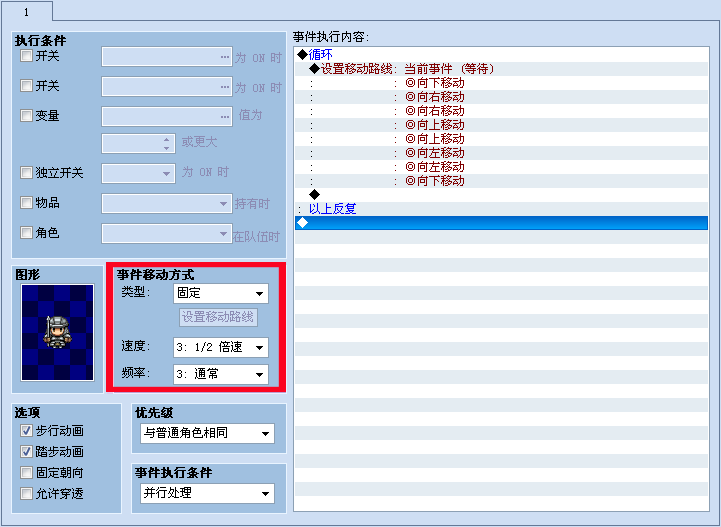Tick the 变量 condition checkbox
This screenshot has width=721, height=527.
point(26,115)
